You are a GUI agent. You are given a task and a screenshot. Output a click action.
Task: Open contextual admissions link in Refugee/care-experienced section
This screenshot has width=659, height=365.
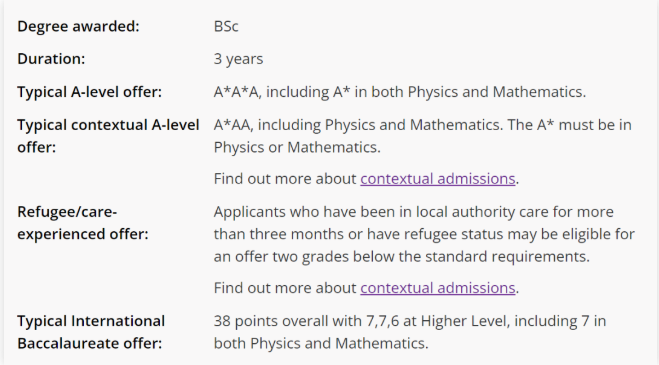click(x=438, y=288)
